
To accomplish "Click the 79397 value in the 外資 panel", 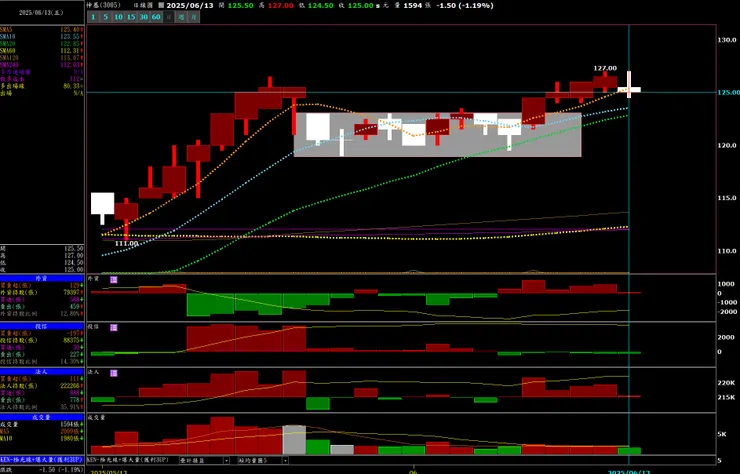I will (x=72, y=293).
